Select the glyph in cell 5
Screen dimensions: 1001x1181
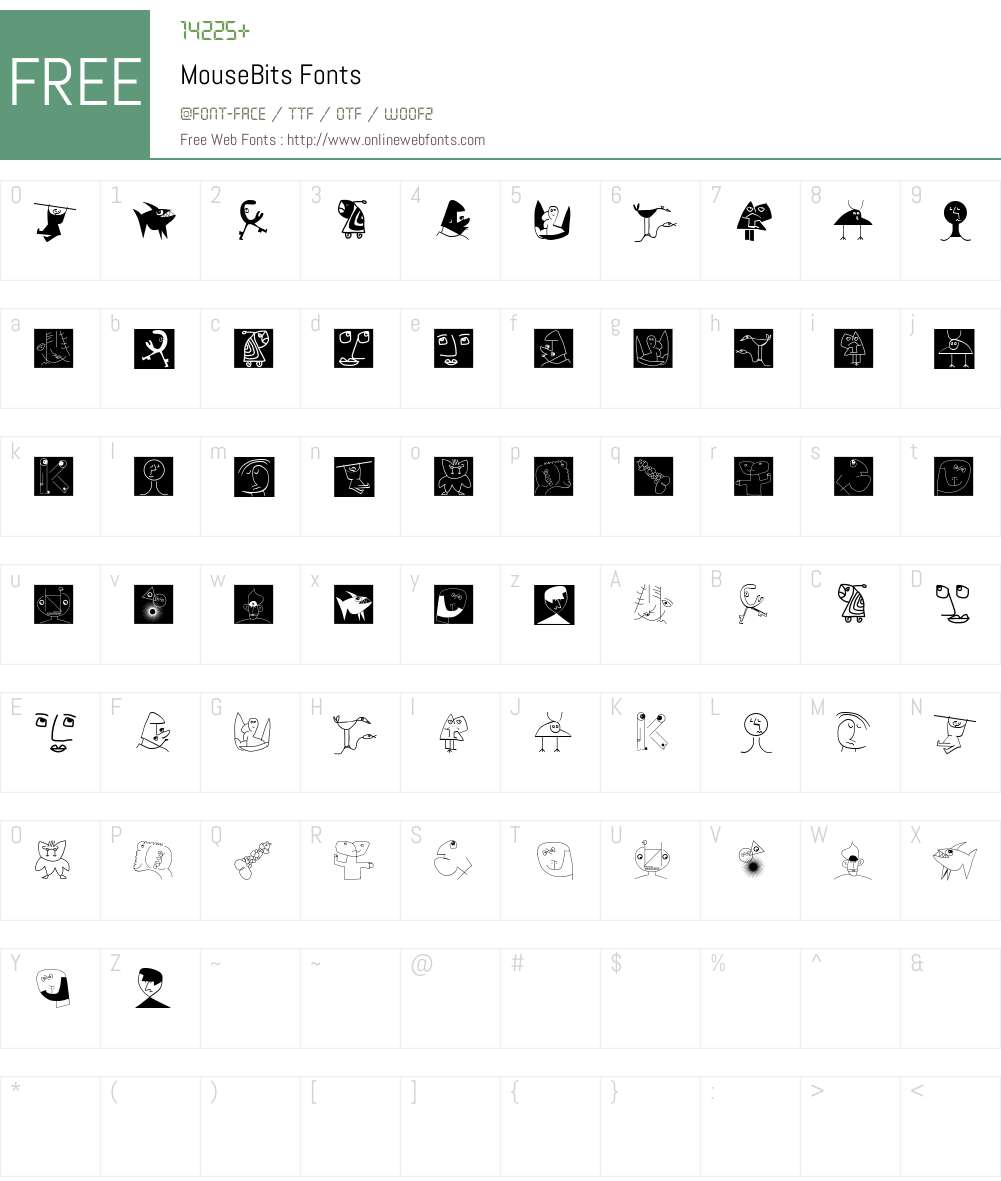click(x=552, y=220)
